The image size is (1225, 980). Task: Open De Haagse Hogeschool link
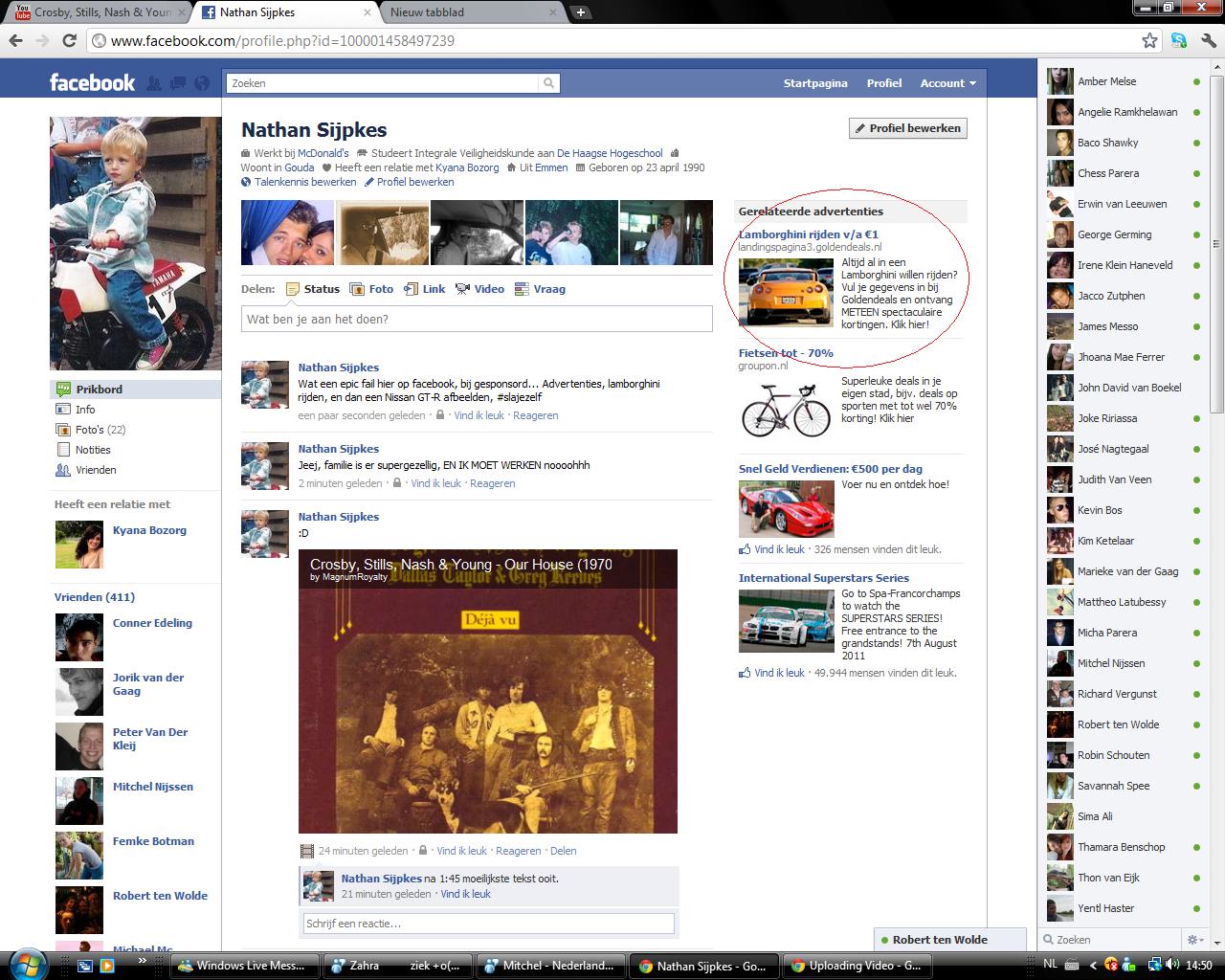point(610,153)
